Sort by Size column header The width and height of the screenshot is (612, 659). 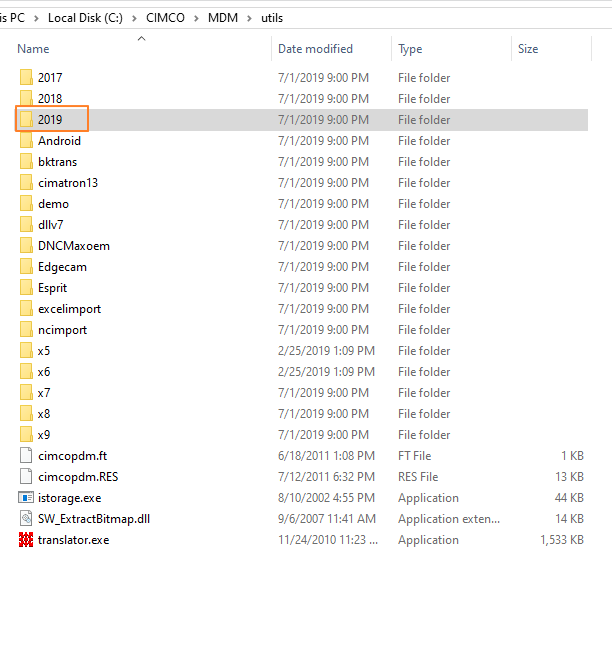point(528,49)
